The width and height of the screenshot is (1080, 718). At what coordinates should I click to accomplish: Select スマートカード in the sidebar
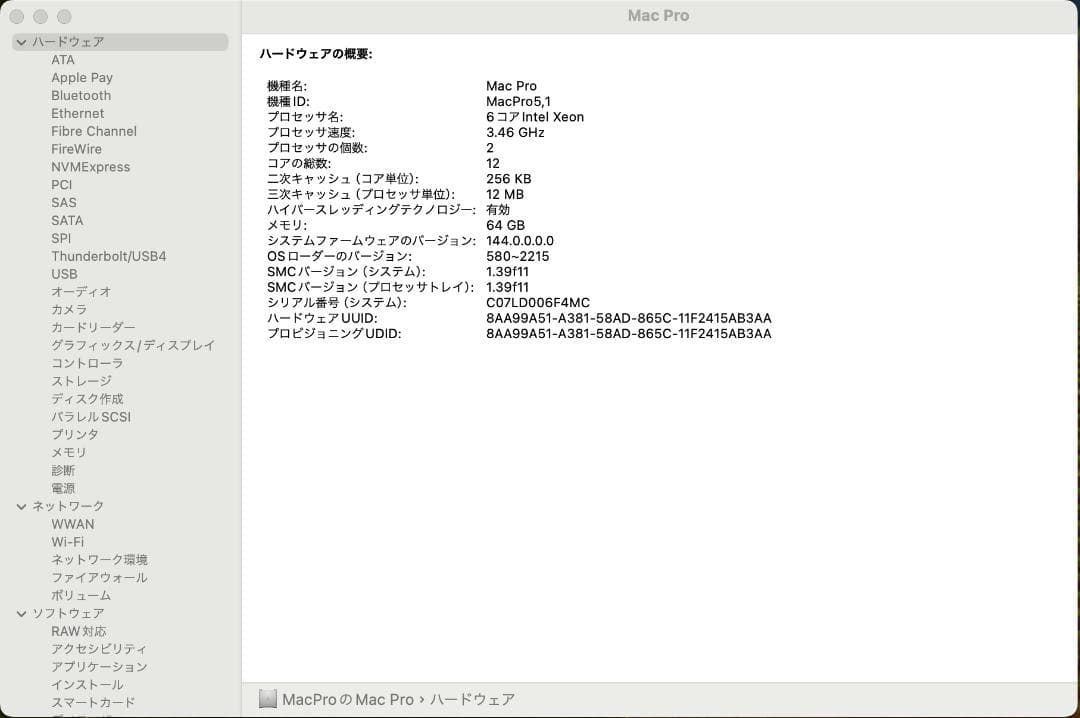tap(93, 703)
